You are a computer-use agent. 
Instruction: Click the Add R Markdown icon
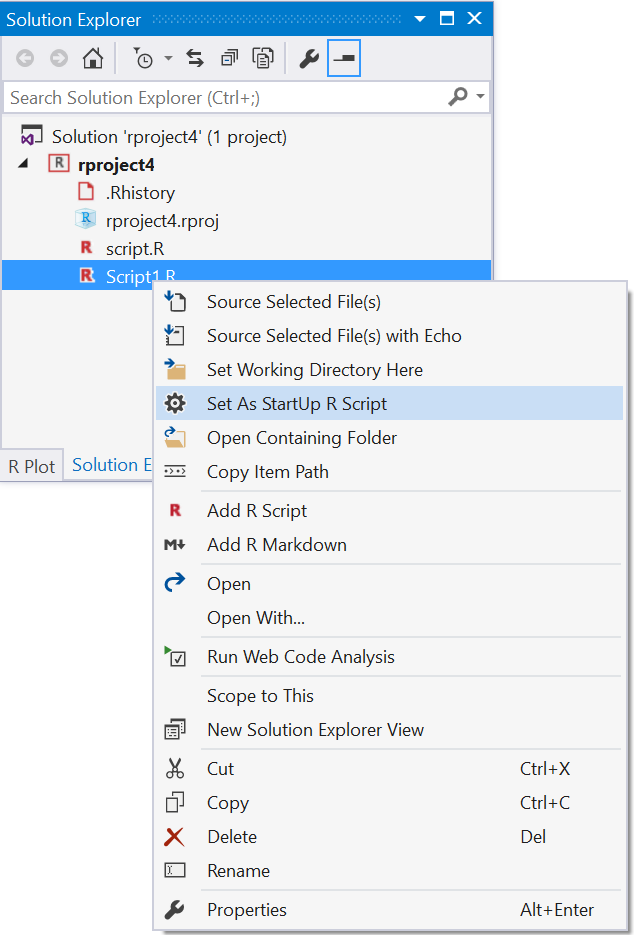pyautogui.click(x=175, y=544)
